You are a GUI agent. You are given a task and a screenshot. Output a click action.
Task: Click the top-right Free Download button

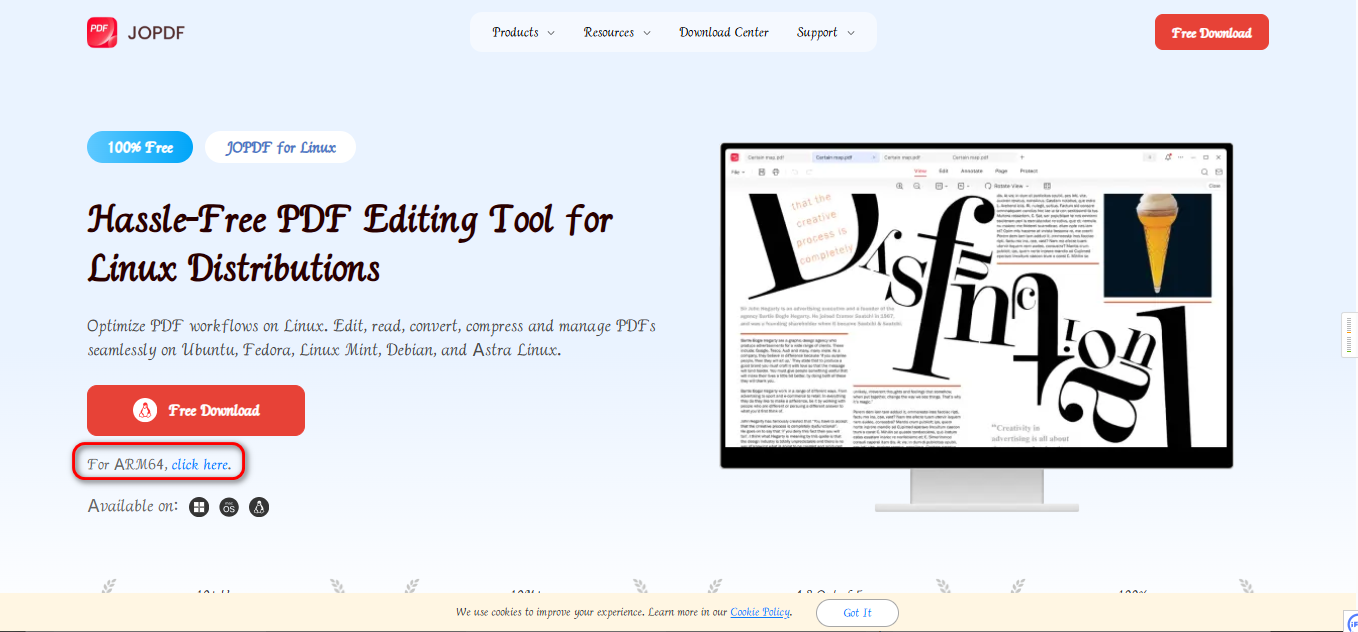click(x=1212, y=32)
